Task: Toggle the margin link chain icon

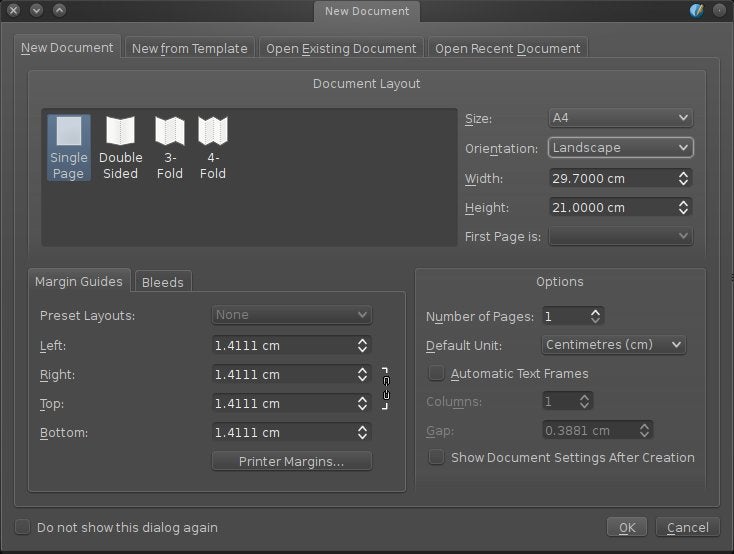Action: click(386, 388)
